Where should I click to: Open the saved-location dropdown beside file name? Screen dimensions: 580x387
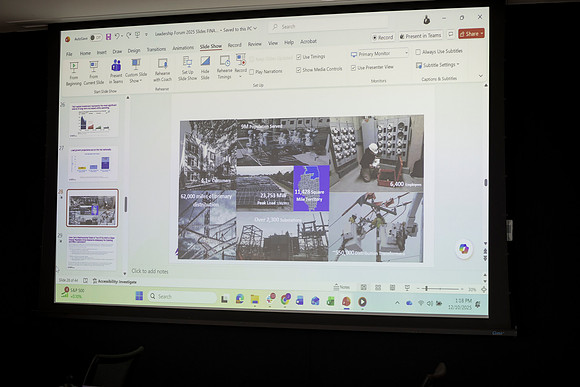pyautogui.click(x=255, y=28)
